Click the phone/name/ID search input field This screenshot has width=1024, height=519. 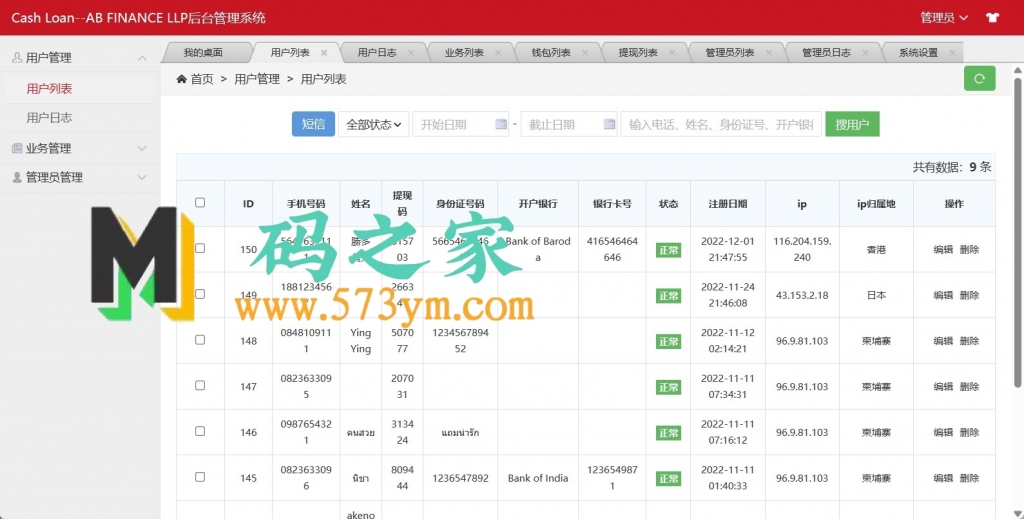pos(721,124)
